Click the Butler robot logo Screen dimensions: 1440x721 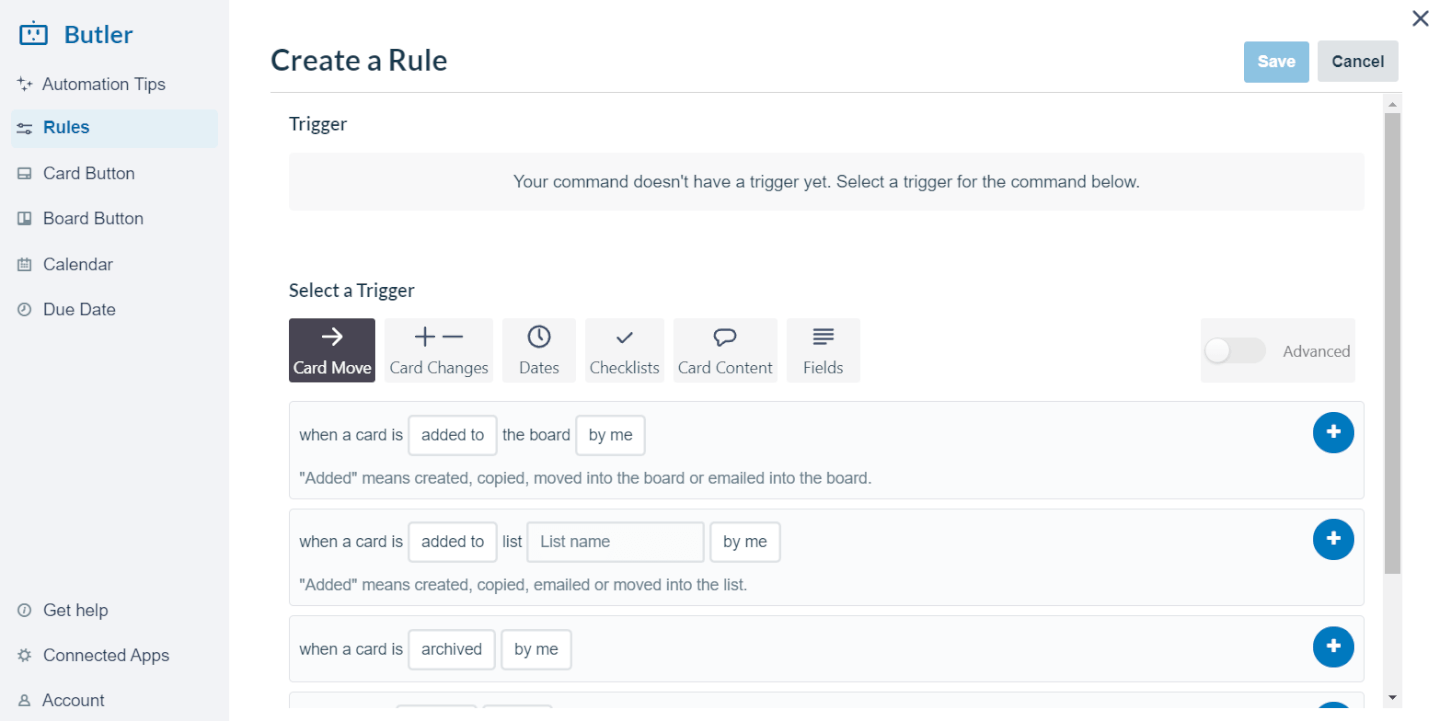click(34, 34)
